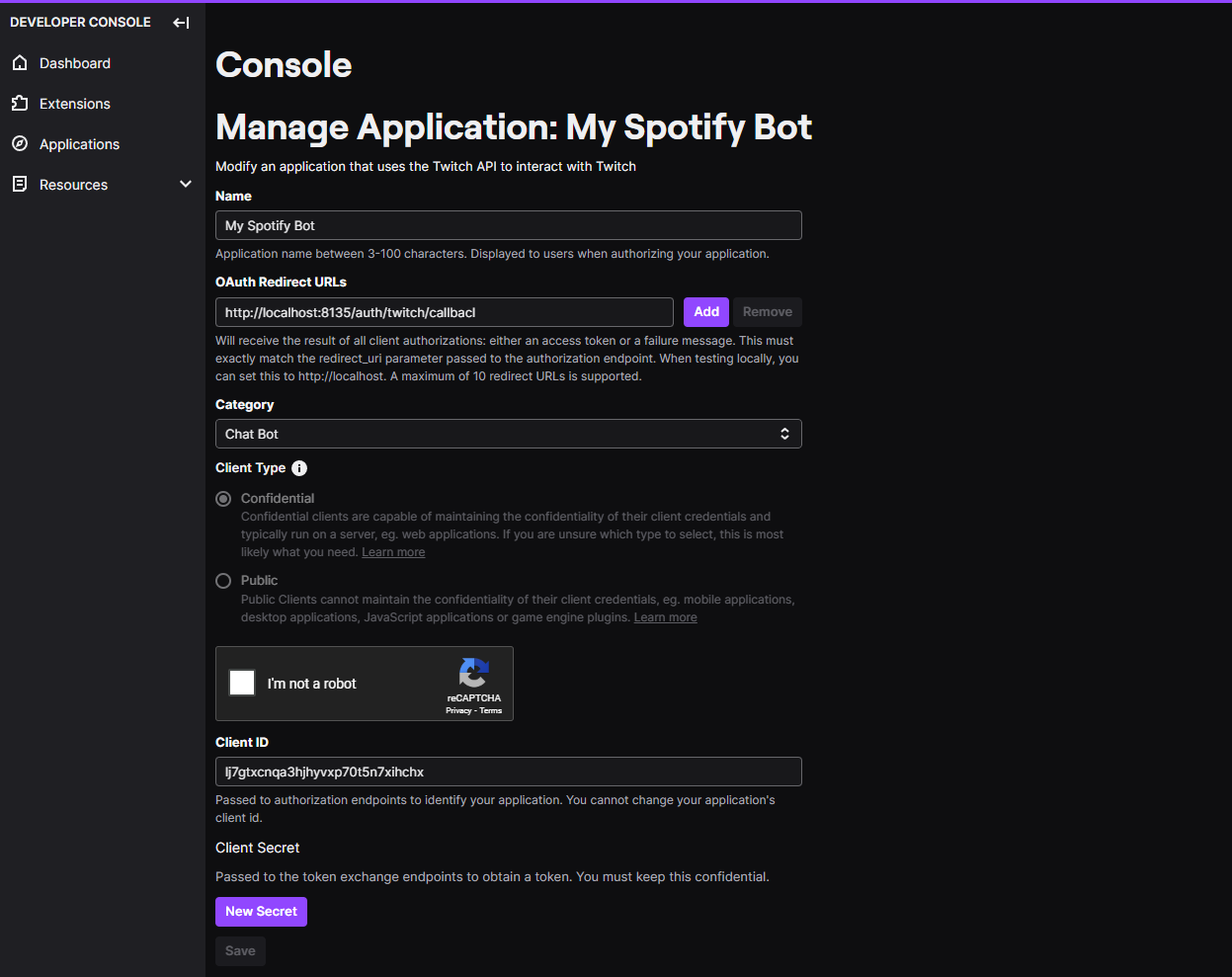Screen dimensions: 1232x977
Task: Go to Extensions in the sidebar
Action: (x=74, y=104)
